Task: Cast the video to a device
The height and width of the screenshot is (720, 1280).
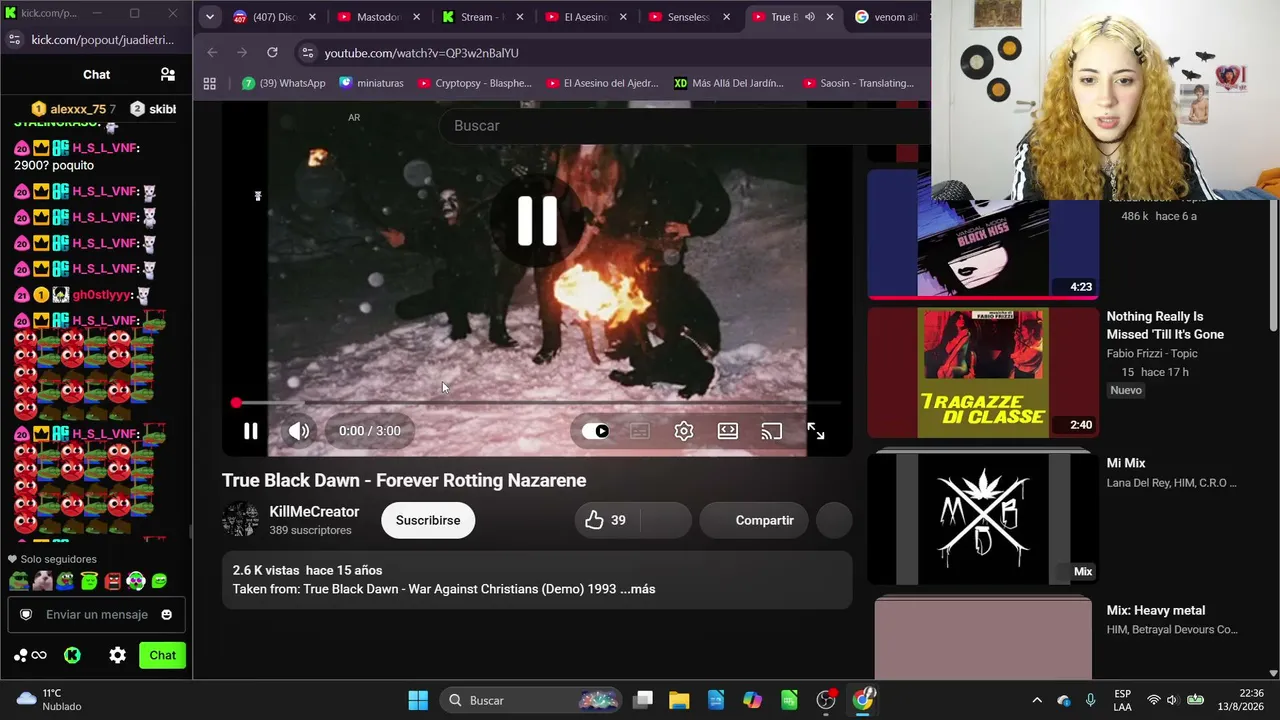Action: (771, 431)
